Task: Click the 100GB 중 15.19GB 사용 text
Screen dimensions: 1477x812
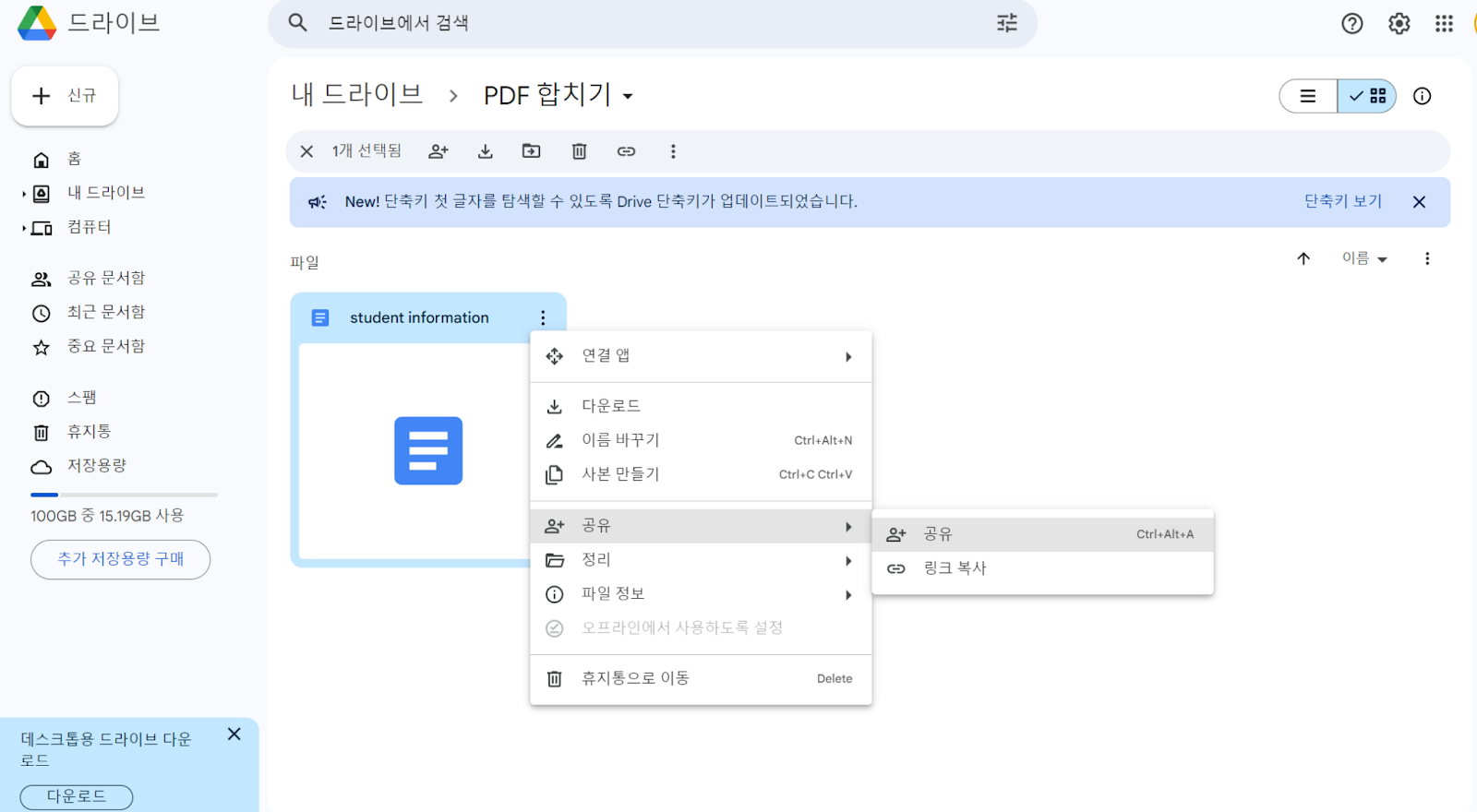Action: [x=107, y=516]
